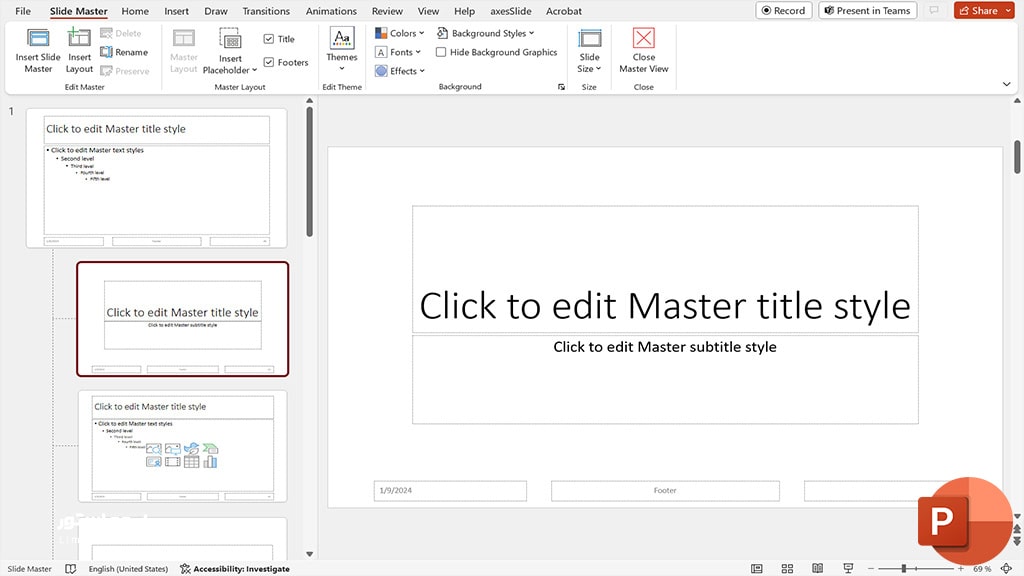Click the Master title placeholder on slide
The height and width of the screenshot is (576, 1024).
click(x=665, y=269)
